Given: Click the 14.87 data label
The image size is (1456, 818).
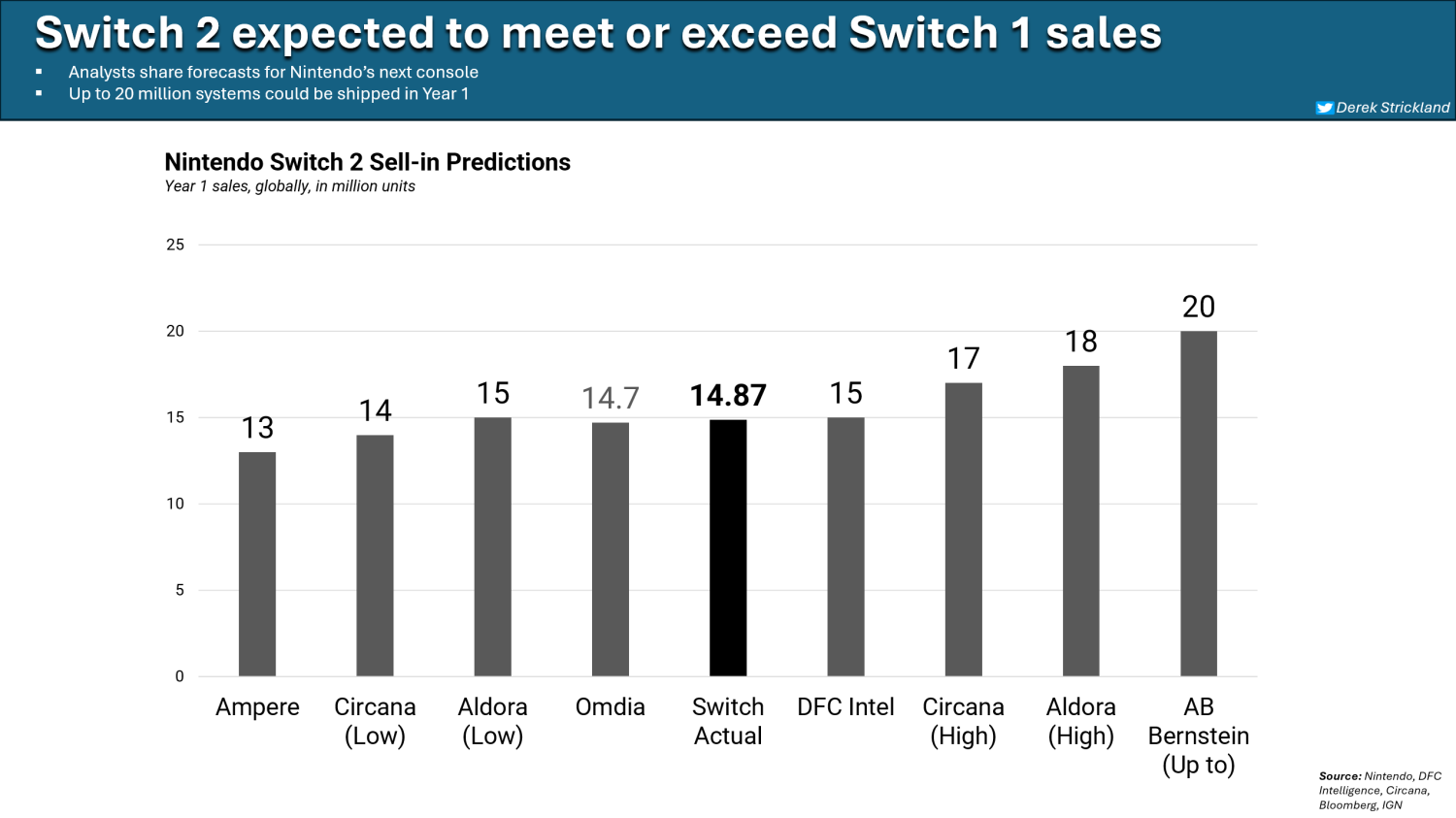Looking at the screenshot, I should (x=728, y=395).
